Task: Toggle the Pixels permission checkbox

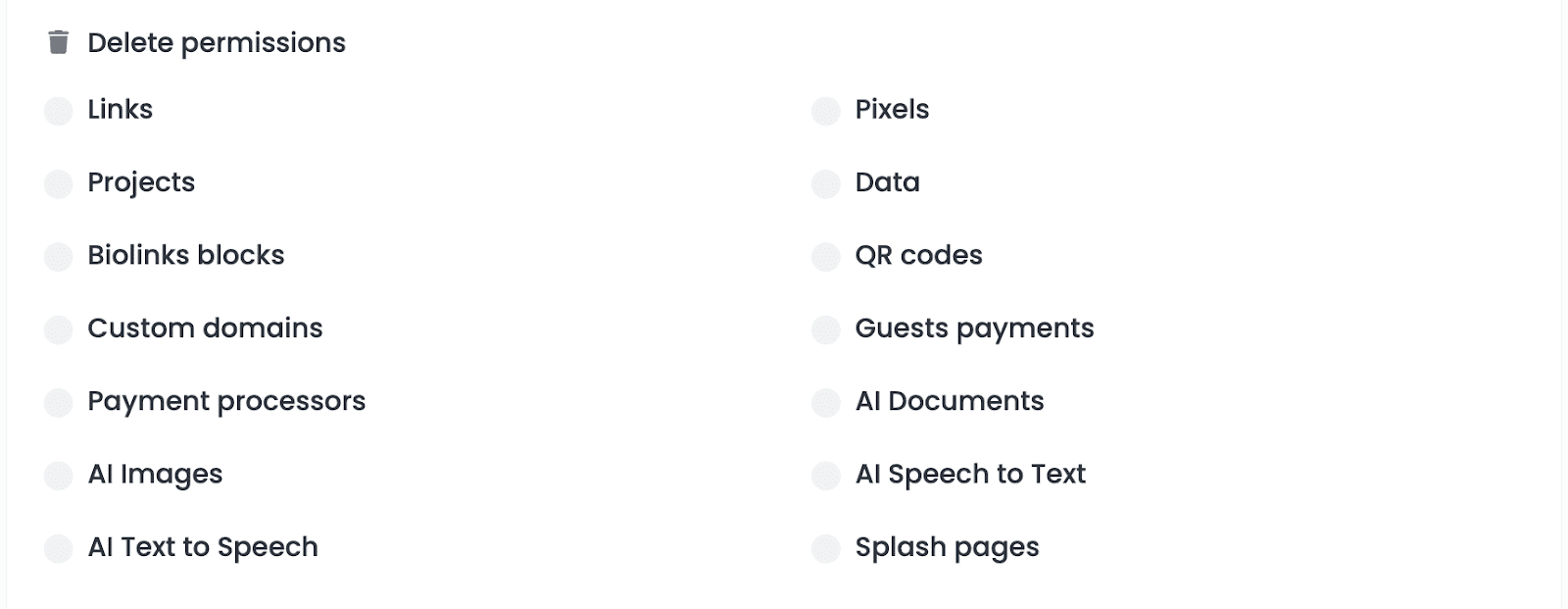Action: [826, 111]
